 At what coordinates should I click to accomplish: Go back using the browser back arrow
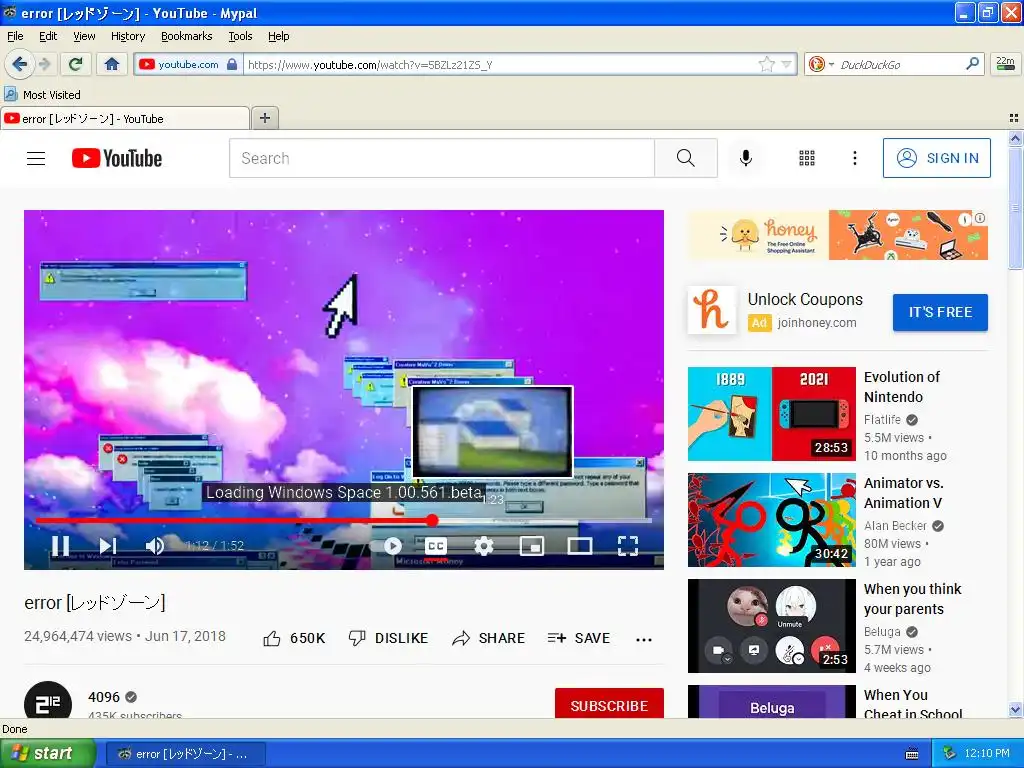tap(19, 64)
